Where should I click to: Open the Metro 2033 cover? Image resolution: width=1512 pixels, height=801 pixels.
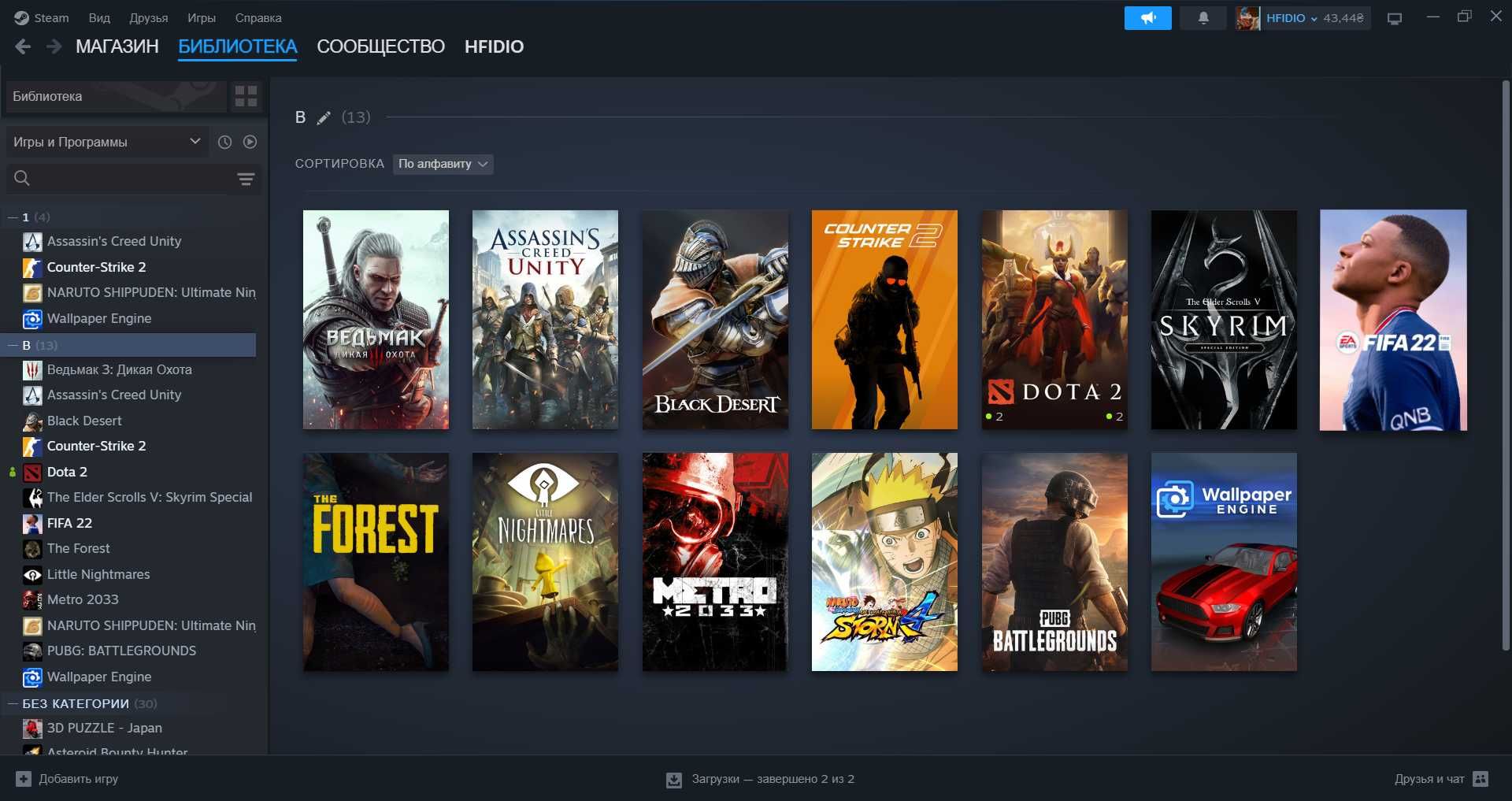(x=715, y=562)
